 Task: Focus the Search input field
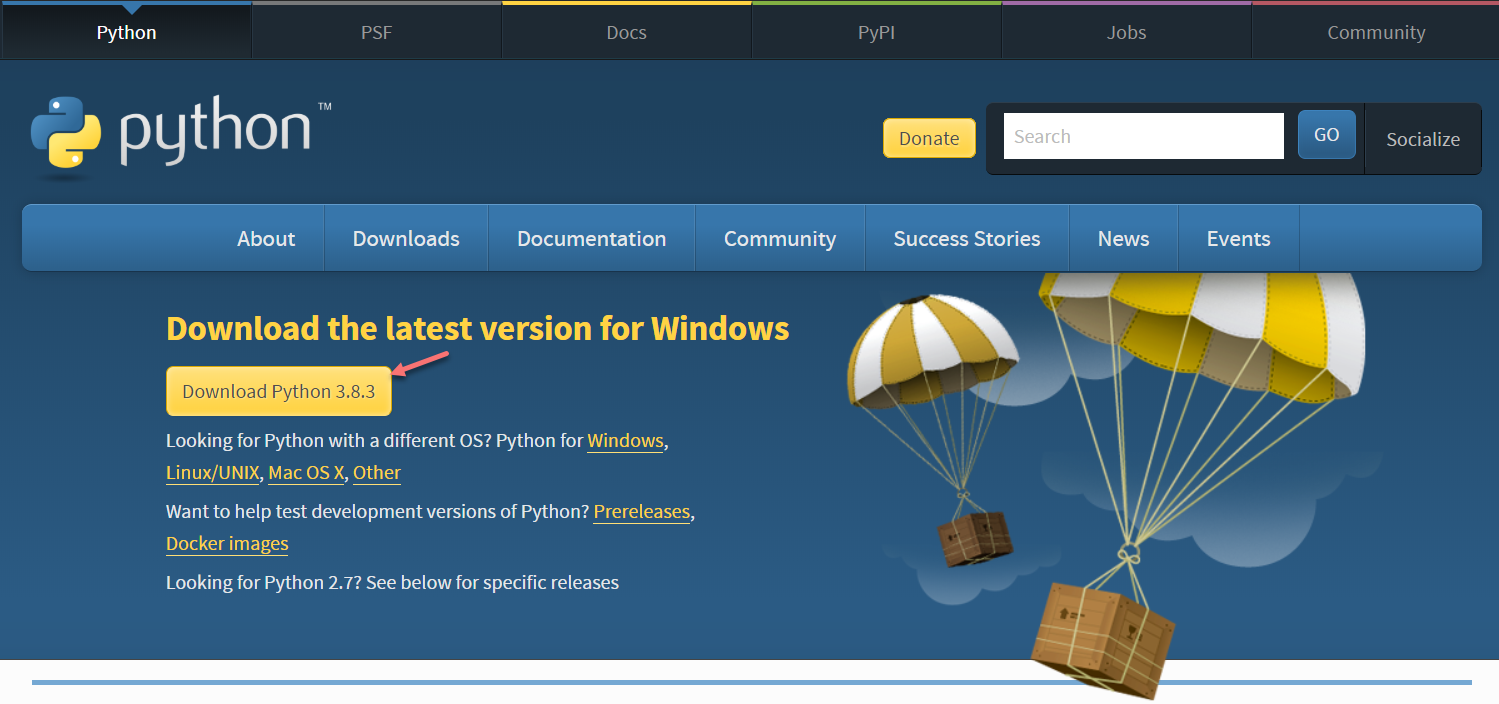coord(1144,136)
